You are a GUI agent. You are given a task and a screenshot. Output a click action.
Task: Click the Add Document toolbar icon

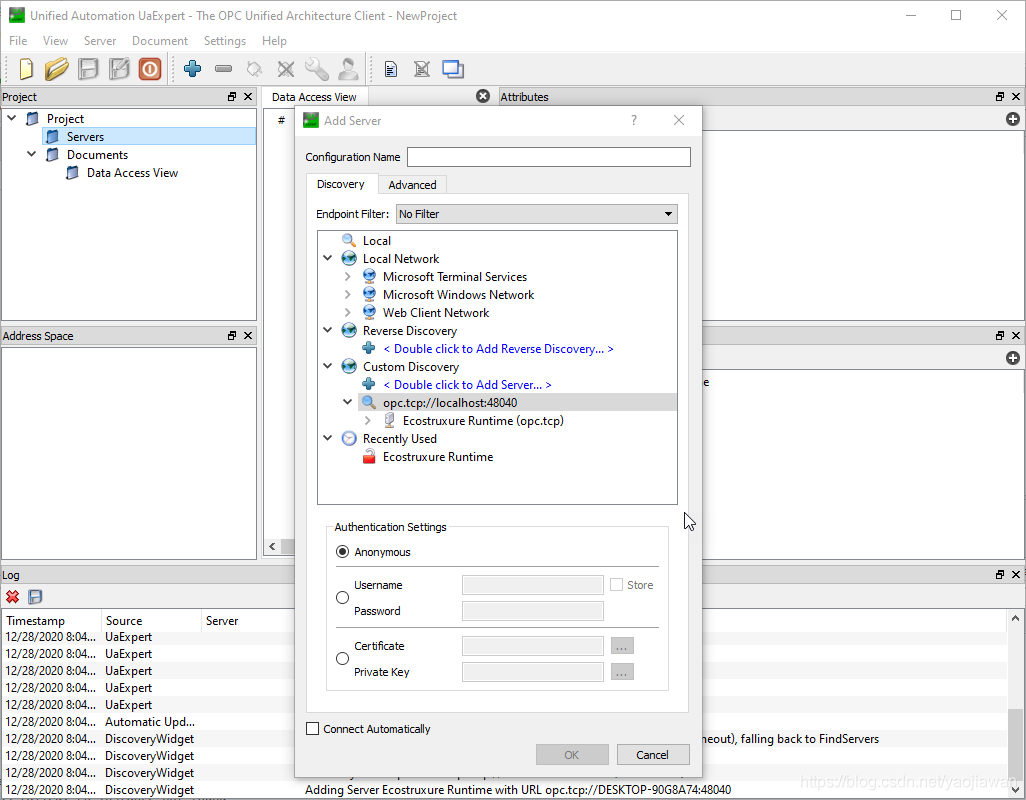tap(391, 69)
